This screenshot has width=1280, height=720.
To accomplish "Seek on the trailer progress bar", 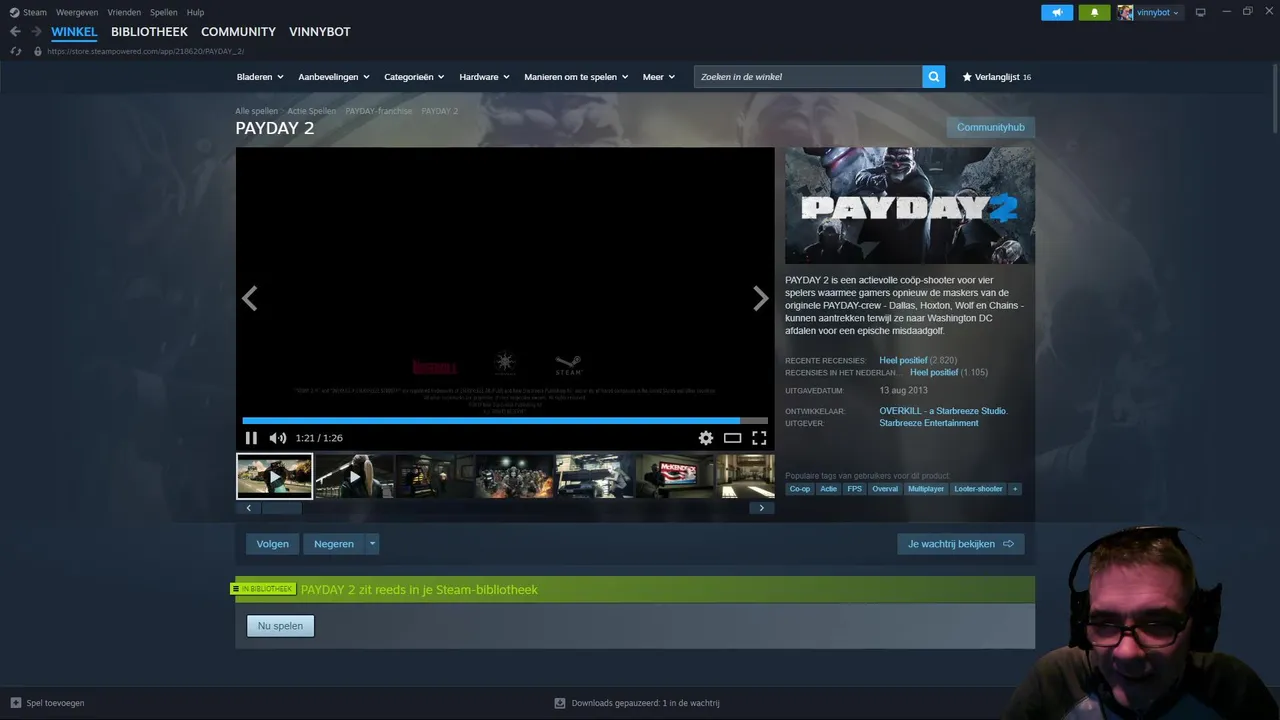I will [x=505, y=421].
